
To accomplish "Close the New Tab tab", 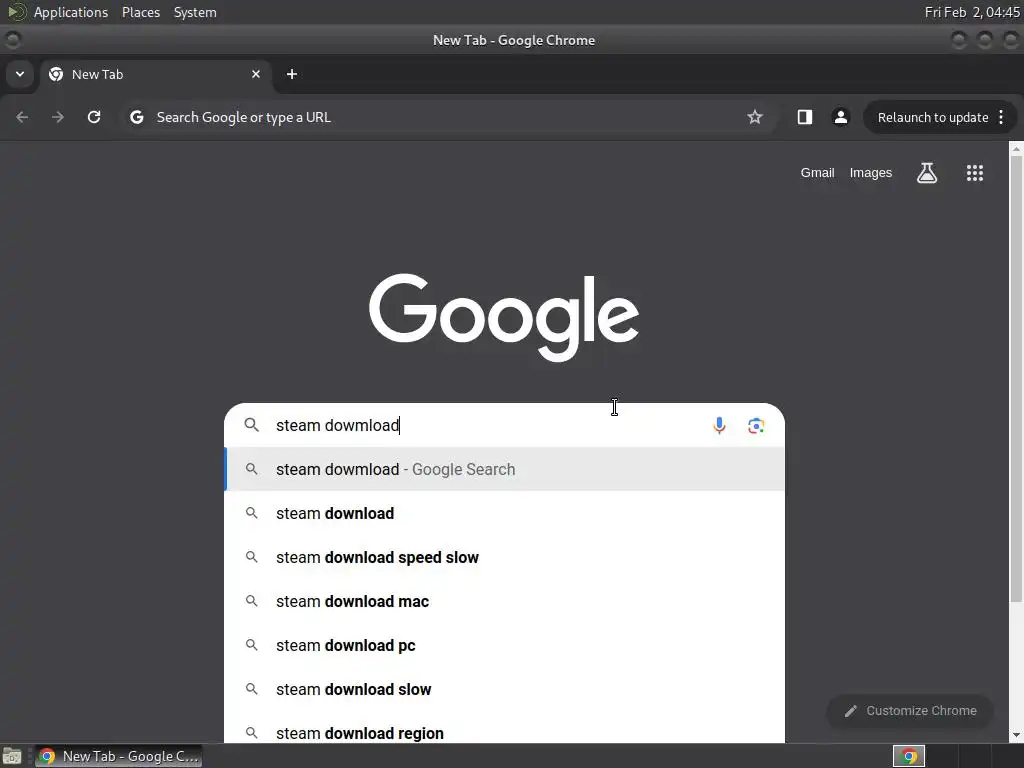I will 256,74.
